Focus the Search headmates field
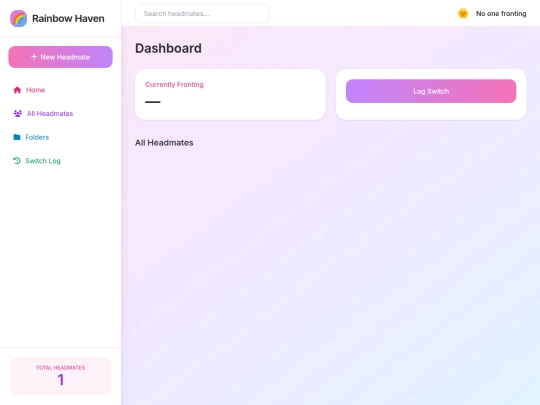This screenshot has height=405, width=540. point(202,14)
